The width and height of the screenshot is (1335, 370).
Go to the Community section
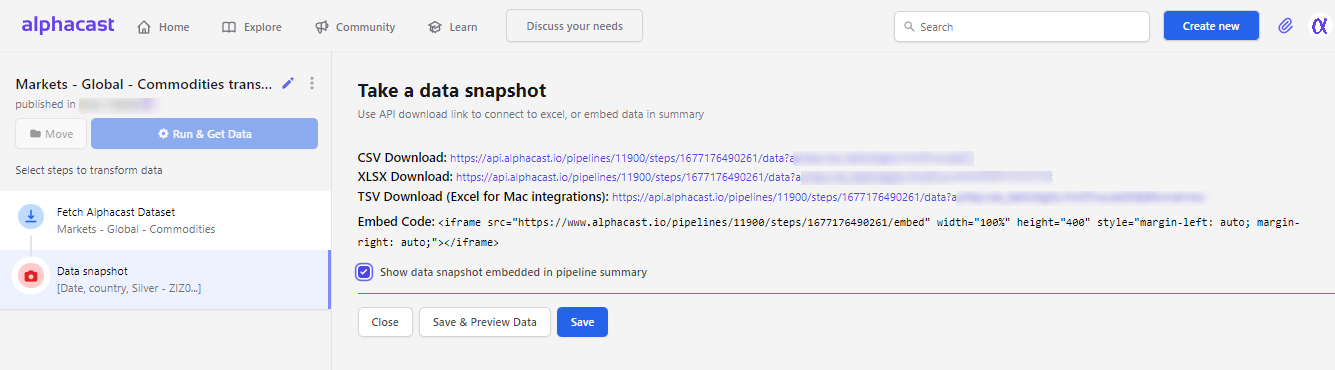click(355, 27)
